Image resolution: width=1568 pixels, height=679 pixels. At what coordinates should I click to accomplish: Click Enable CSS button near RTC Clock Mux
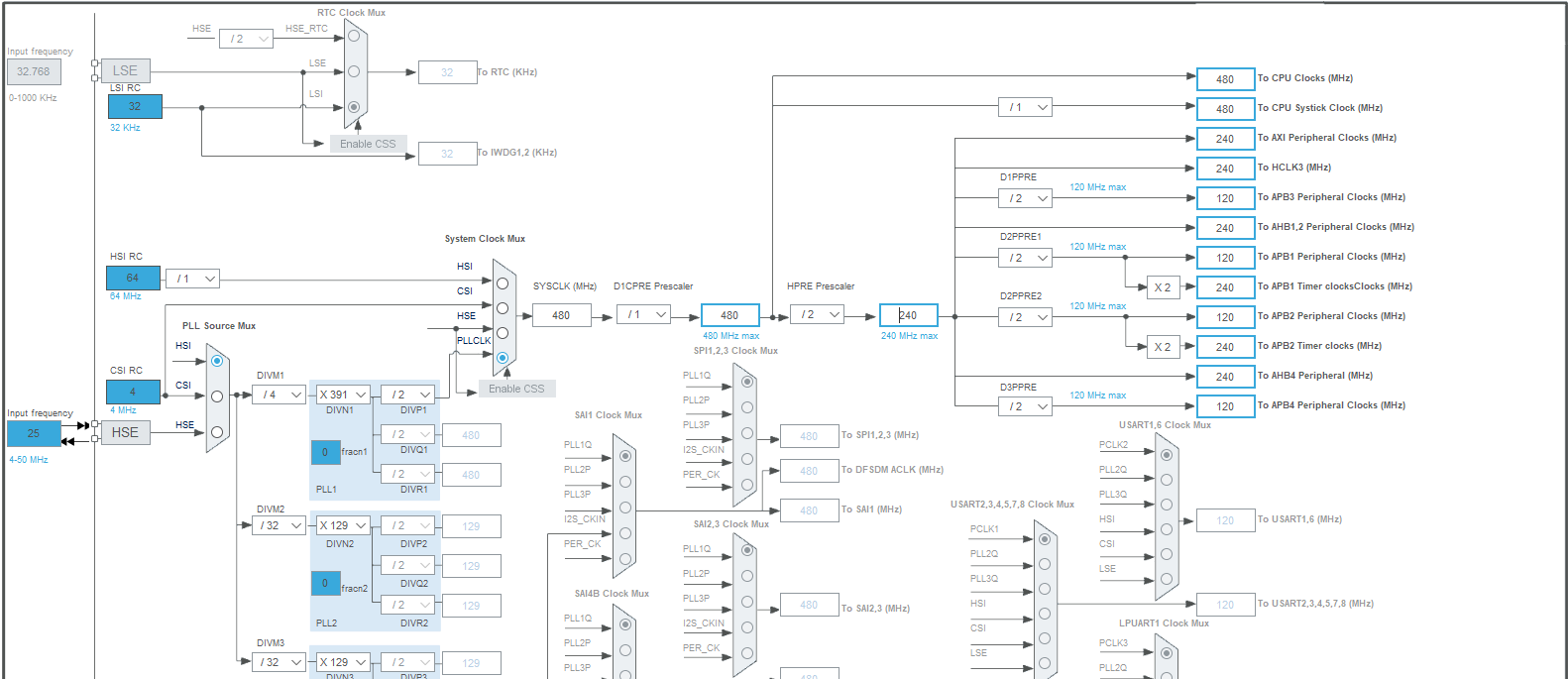[368, 144]
